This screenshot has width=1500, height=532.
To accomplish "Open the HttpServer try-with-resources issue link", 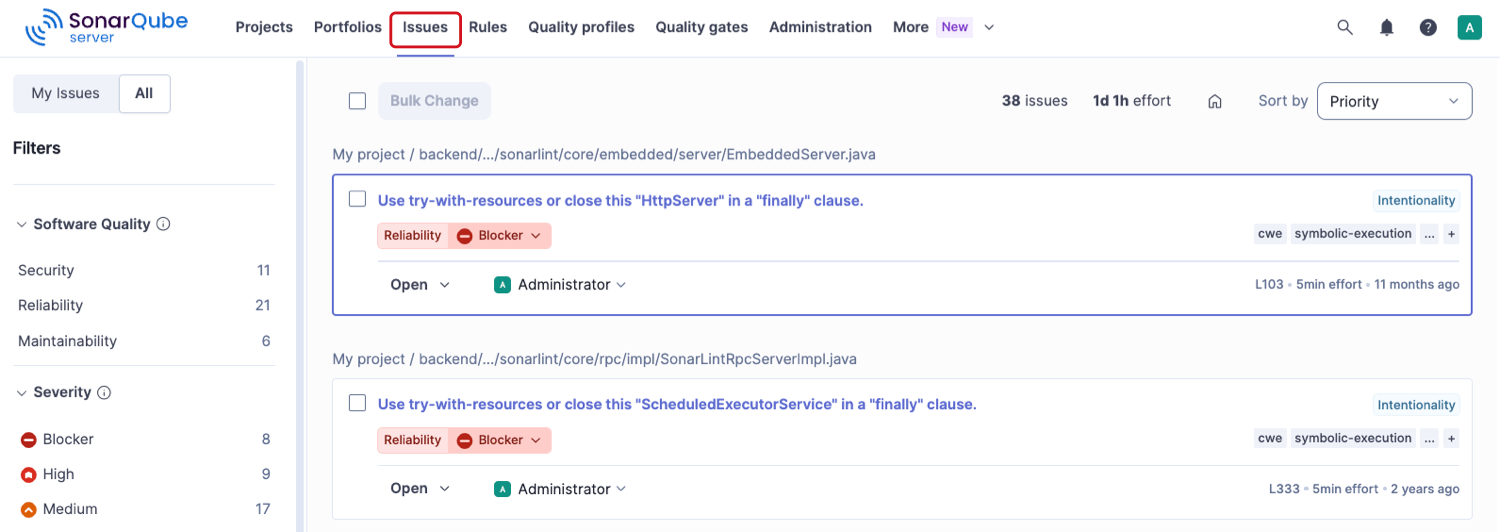I will tap(620, 200).
